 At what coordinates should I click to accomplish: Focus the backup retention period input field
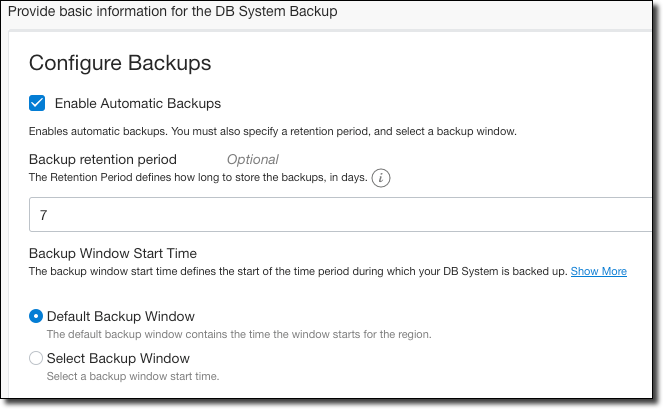(x=340, y=215)
